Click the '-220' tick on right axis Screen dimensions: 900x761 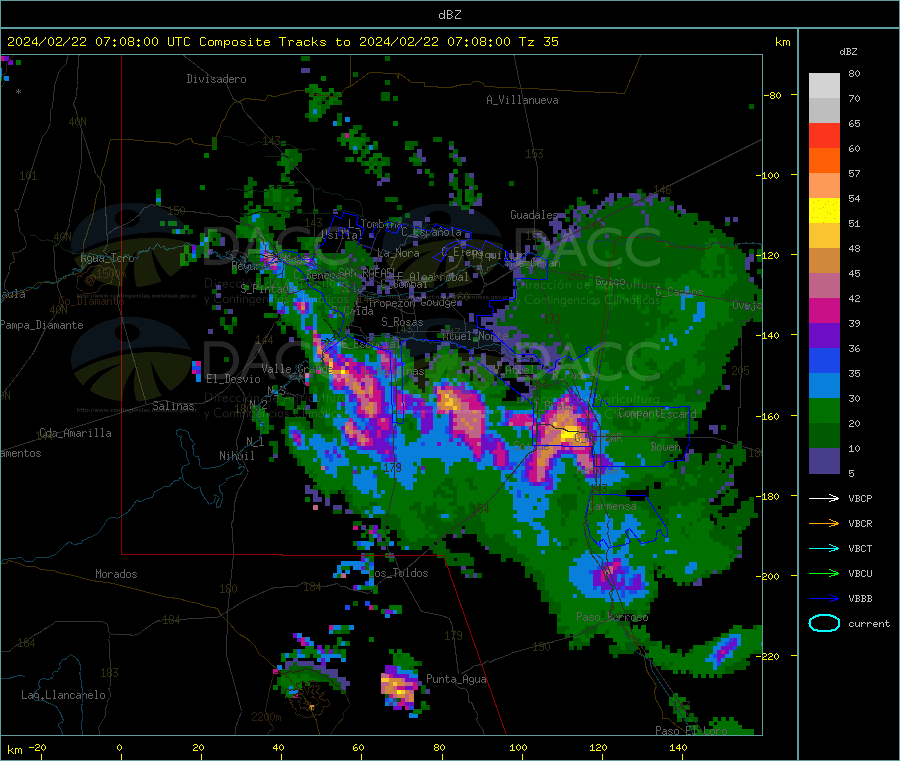[768, 656]
